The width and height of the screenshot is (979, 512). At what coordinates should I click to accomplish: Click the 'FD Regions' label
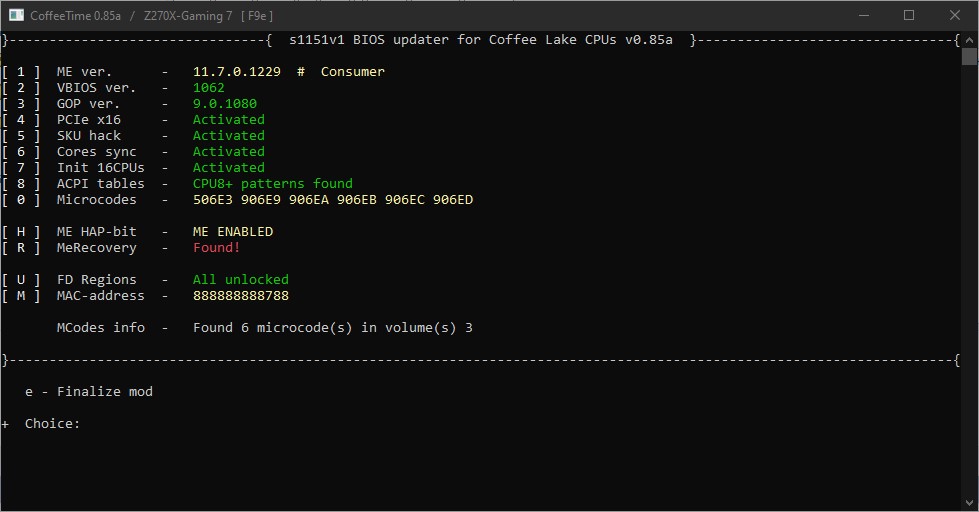tap(97, 280)
